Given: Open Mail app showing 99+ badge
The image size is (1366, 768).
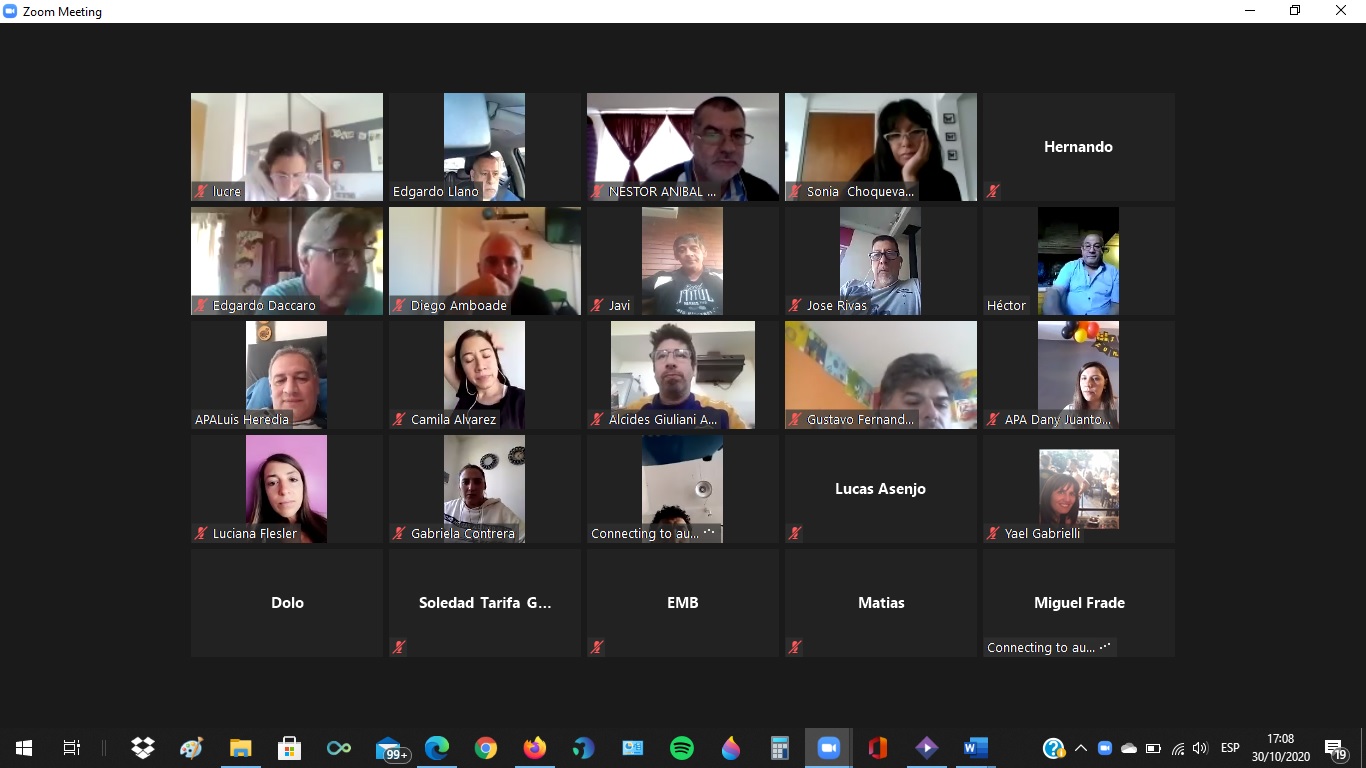Looking at the screenshot, I should click(x=390, y=748).
